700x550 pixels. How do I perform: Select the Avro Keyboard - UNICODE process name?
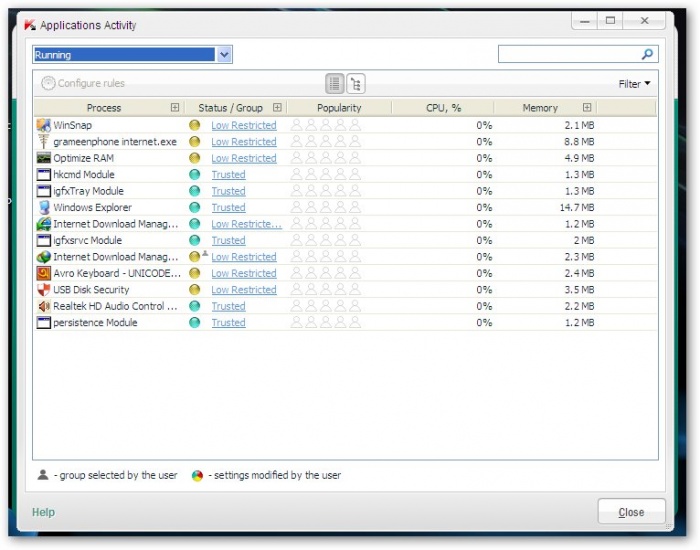117,273
